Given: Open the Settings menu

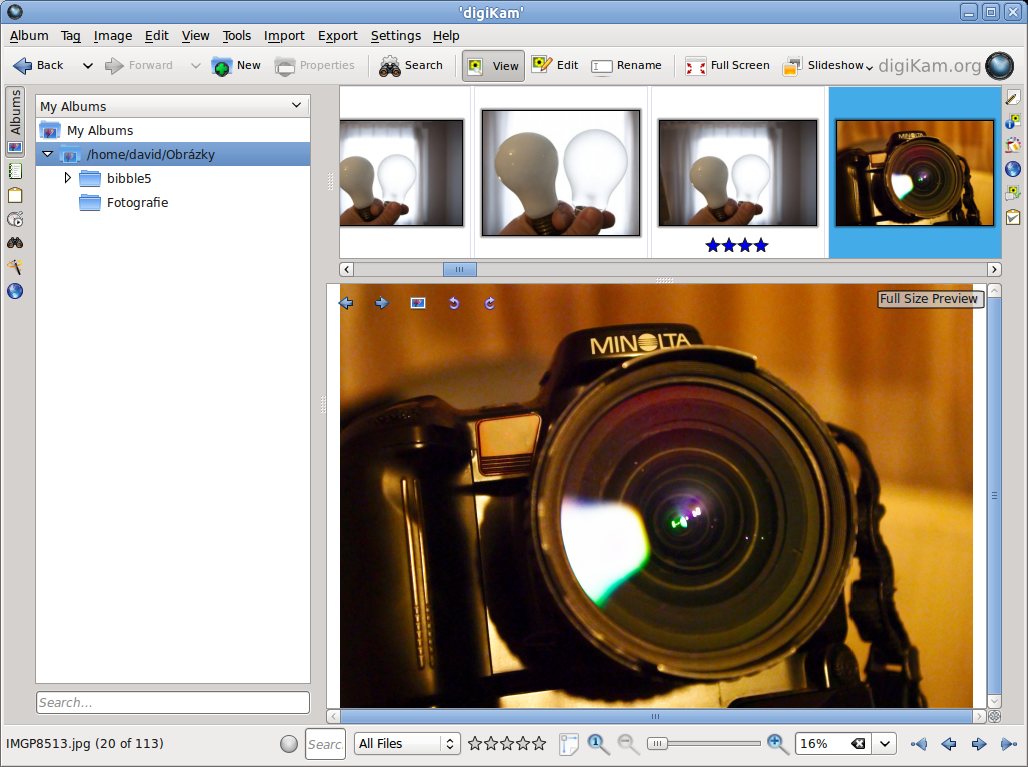Looking at the screenshot, I should tap(395, 35).
